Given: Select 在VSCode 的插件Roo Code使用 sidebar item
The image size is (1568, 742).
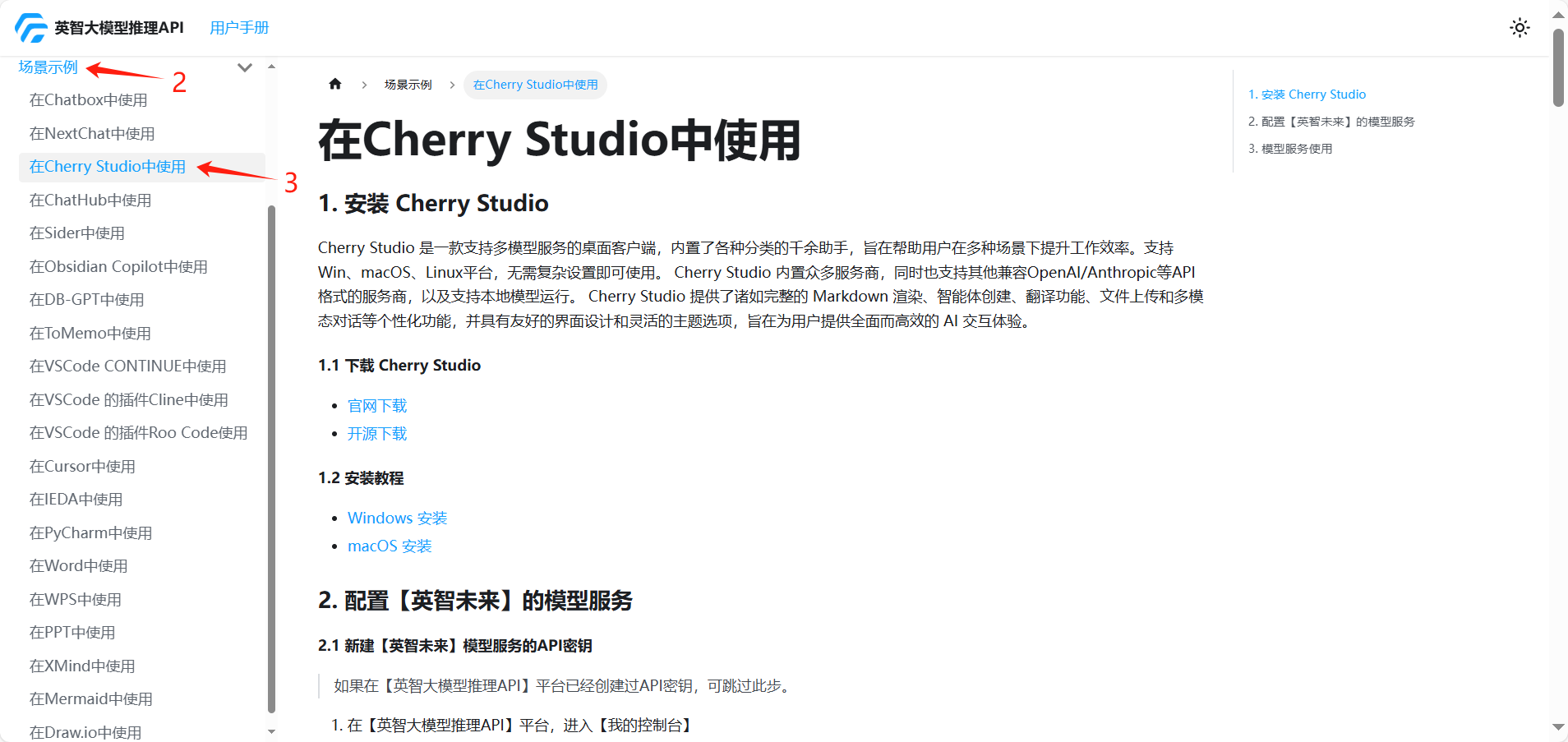Looking at the screenshot, I should click(x=139, y=433).
